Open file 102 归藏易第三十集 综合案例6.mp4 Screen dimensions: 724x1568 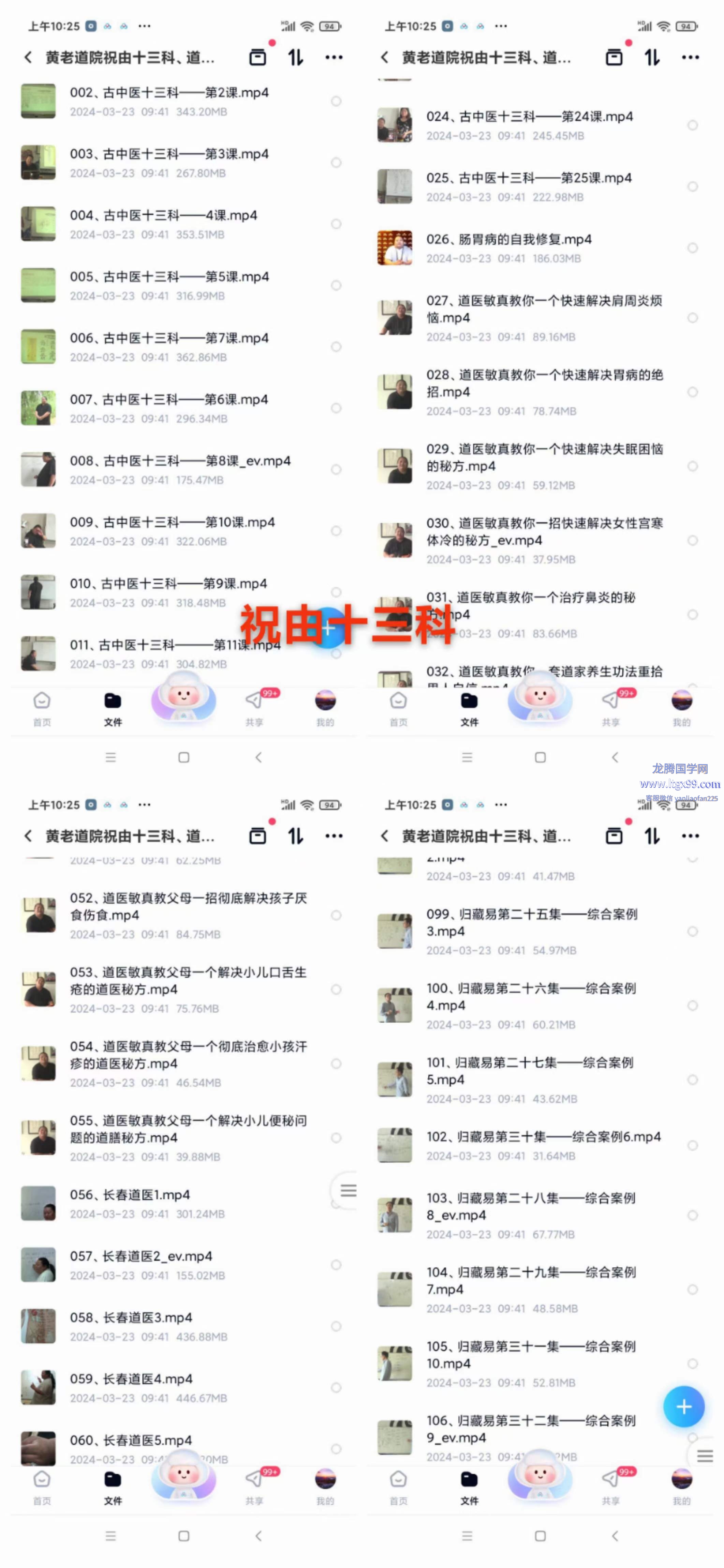coord(543,1145)
